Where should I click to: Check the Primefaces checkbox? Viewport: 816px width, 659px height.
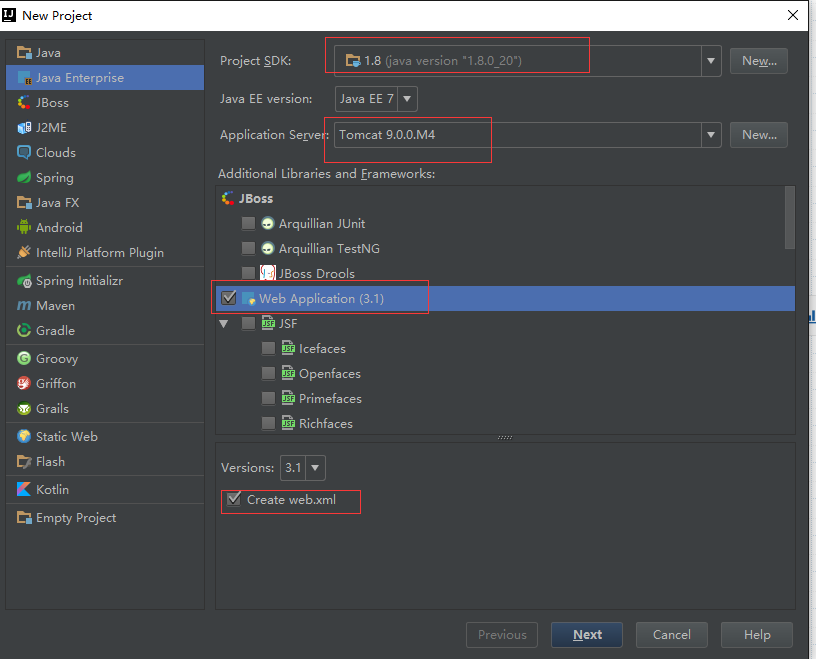(268, 398)
